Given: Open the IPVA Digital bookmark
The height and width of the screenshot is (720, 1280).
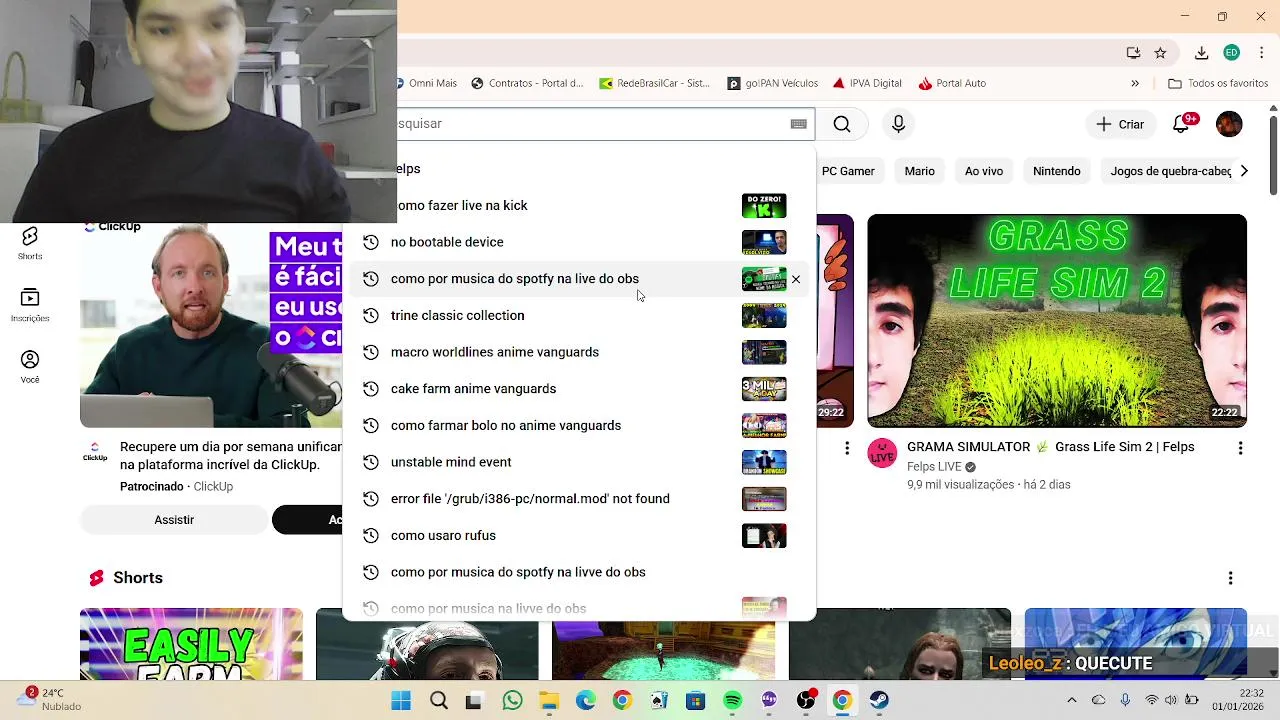Looking at the screenshot, I should [x=866, y=83].
